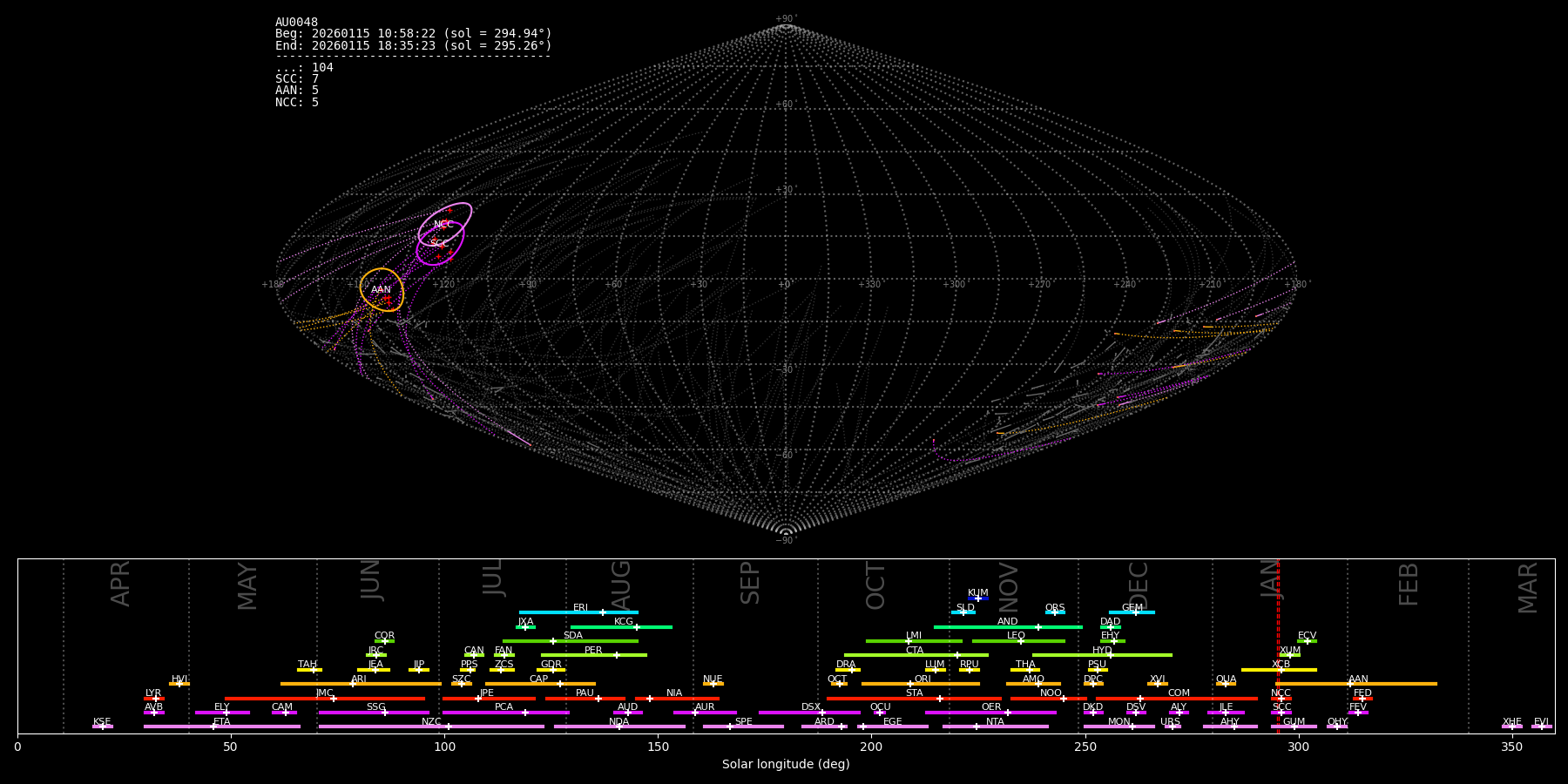
Task: Click the NZC shower label
Action: pyautogui.click(x=431, y=722)
